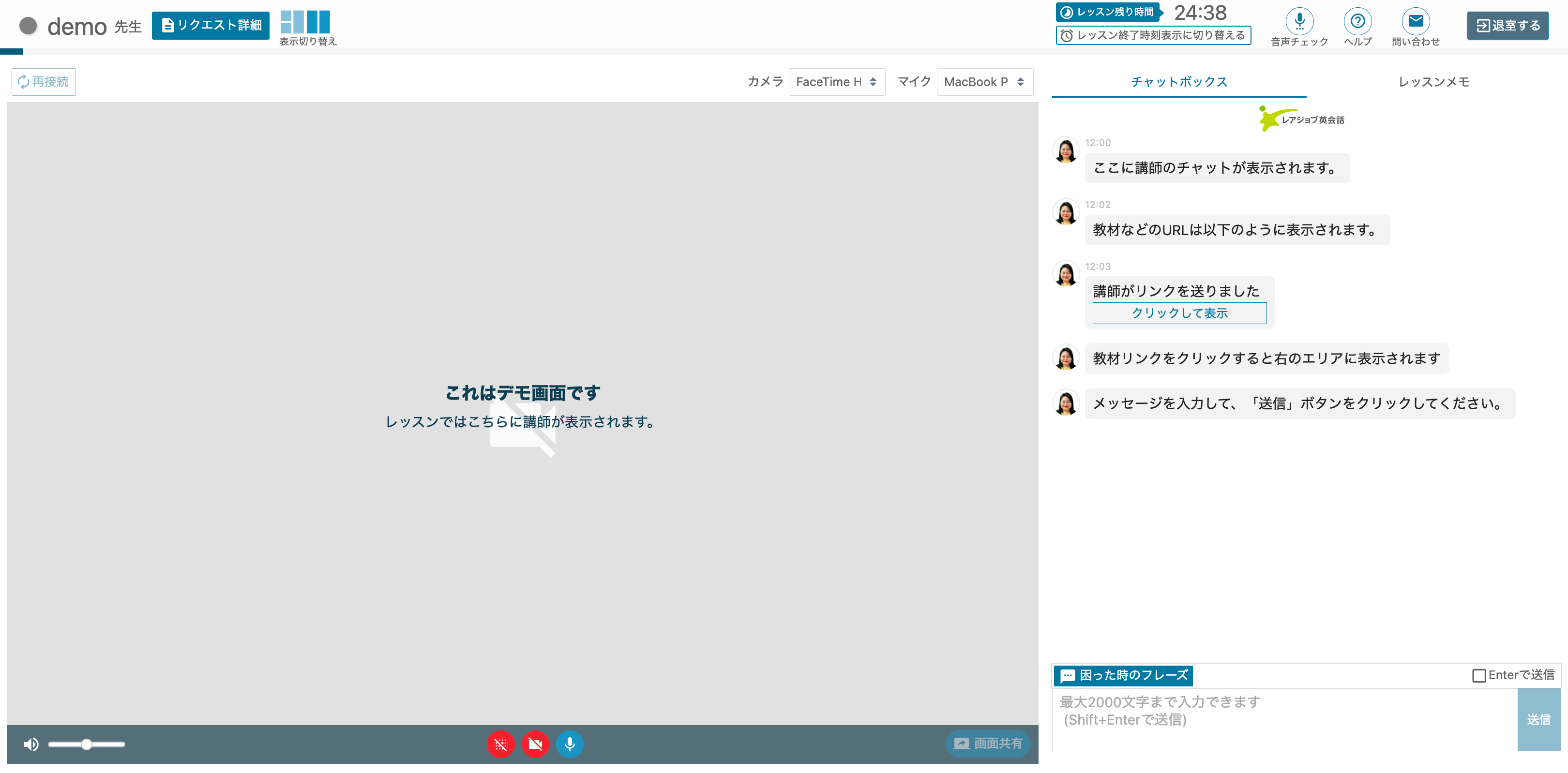Toggle the background blur red button
This screenshot has height=773, width=1568.
pos(500,744)
